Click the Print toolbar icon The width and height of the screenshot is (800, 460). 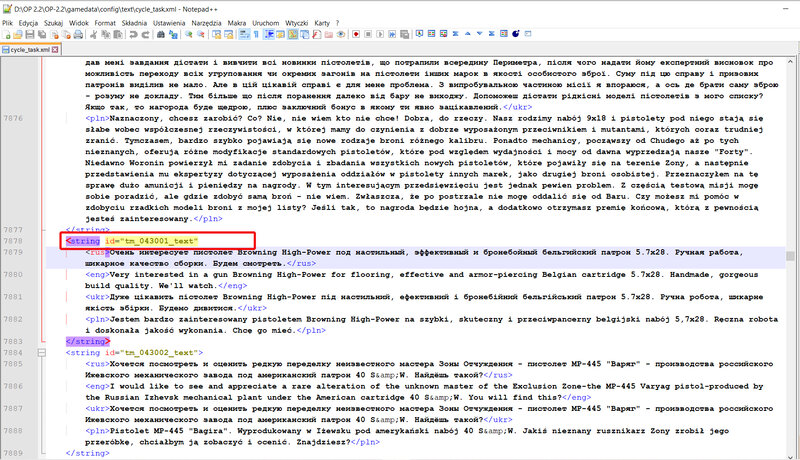tap(80, 34)
